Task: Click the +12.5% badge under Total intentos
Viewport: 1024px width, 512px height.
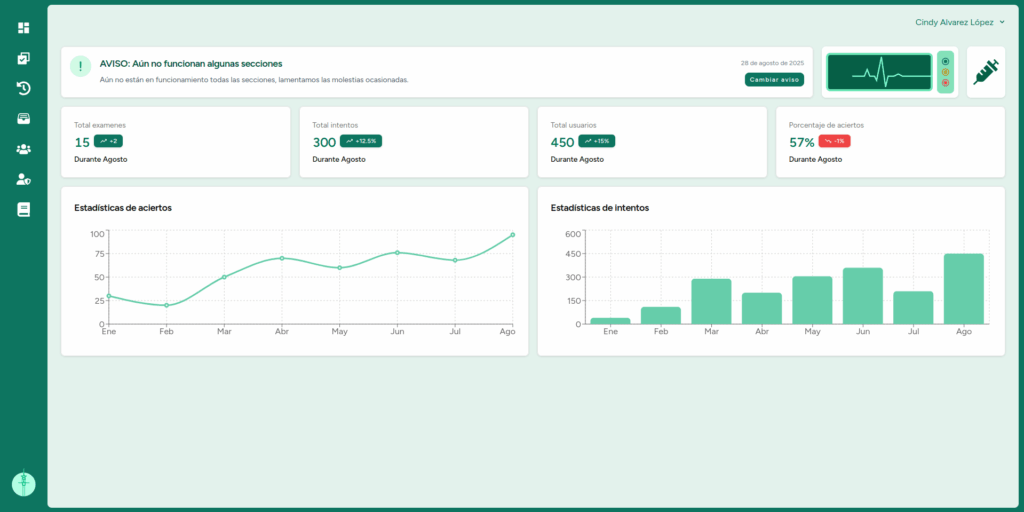Action: [361, 141]
